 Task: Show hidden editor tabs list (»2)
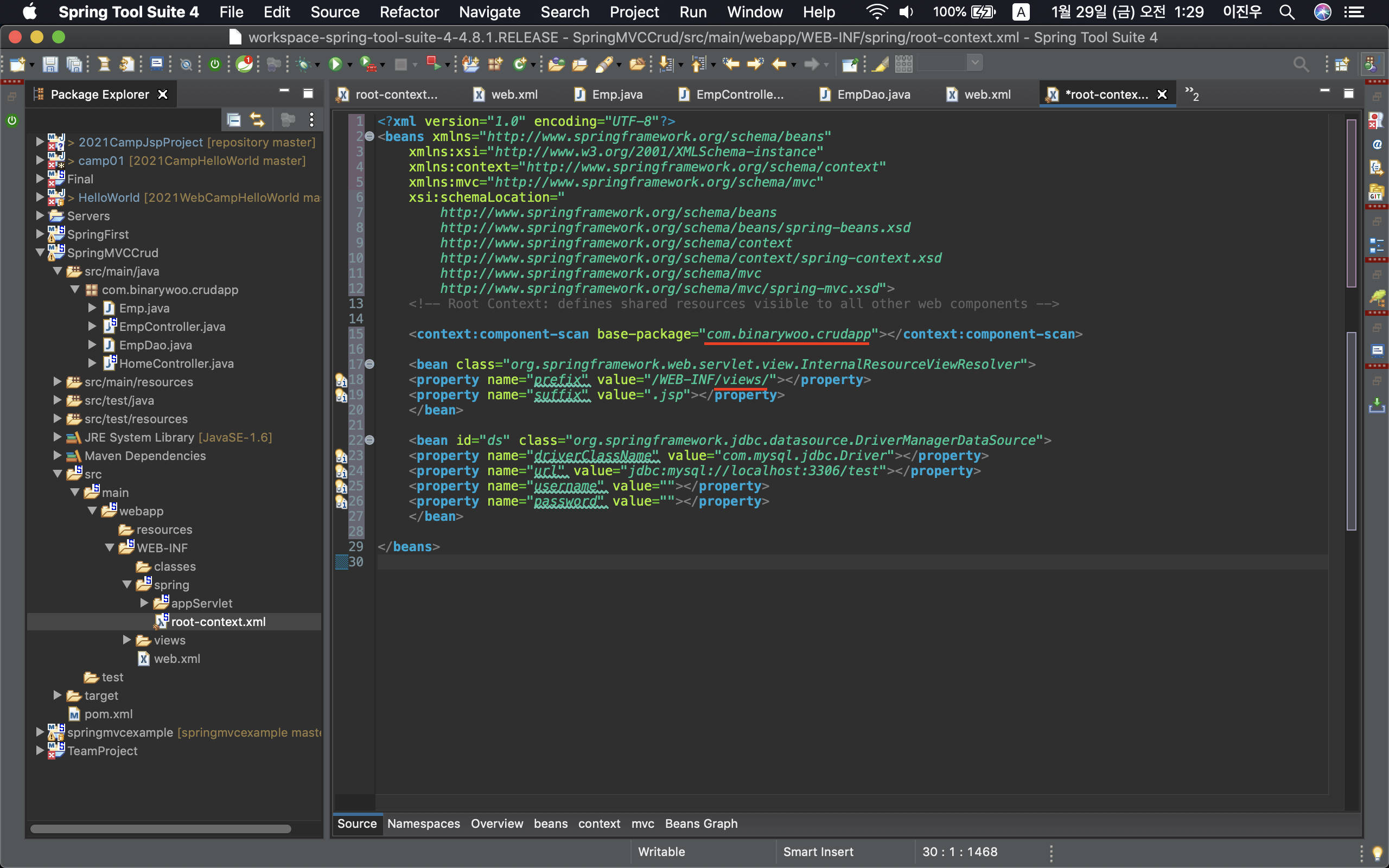tap(1192, 94)
